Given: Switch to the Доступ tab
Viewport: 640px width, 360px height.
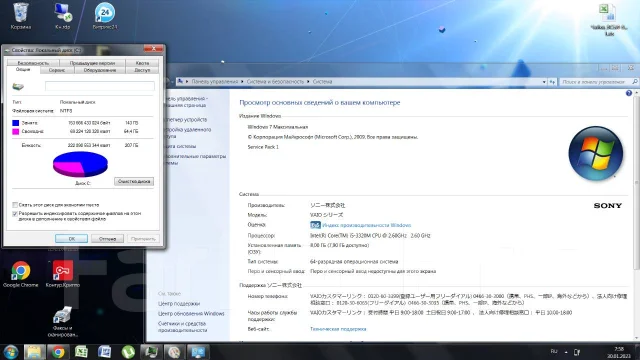Looking at the screenshot, I should pos(142,70).
